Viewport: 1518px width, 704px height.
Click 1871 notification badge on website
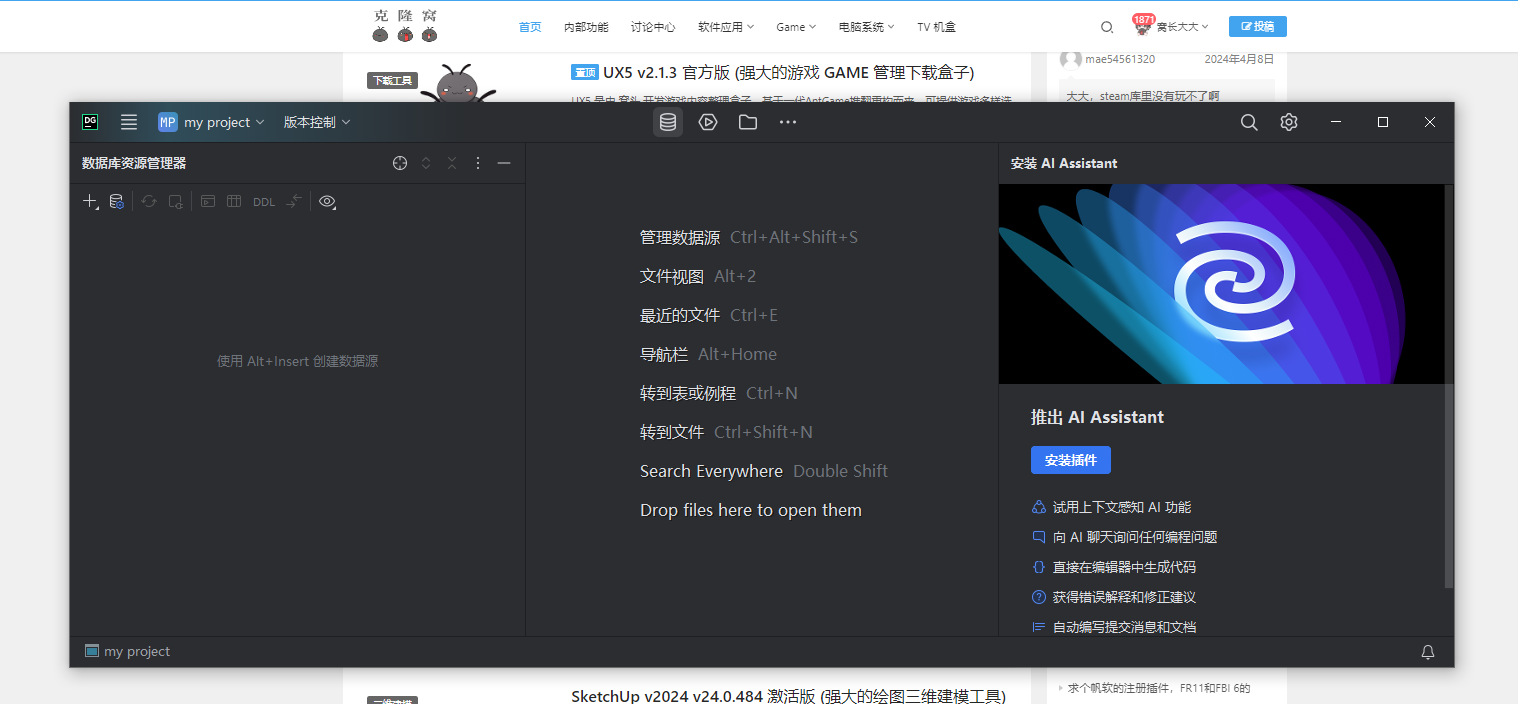click(x=1144, y=19)
